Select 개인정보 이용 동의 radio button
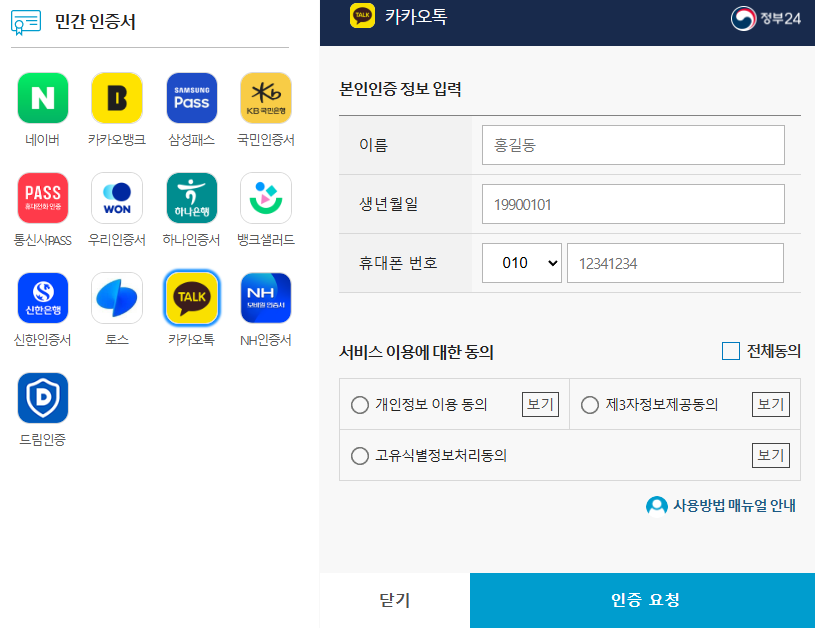Image resolution: width=815 pixels, height=628 pixels. coord(360,404)
